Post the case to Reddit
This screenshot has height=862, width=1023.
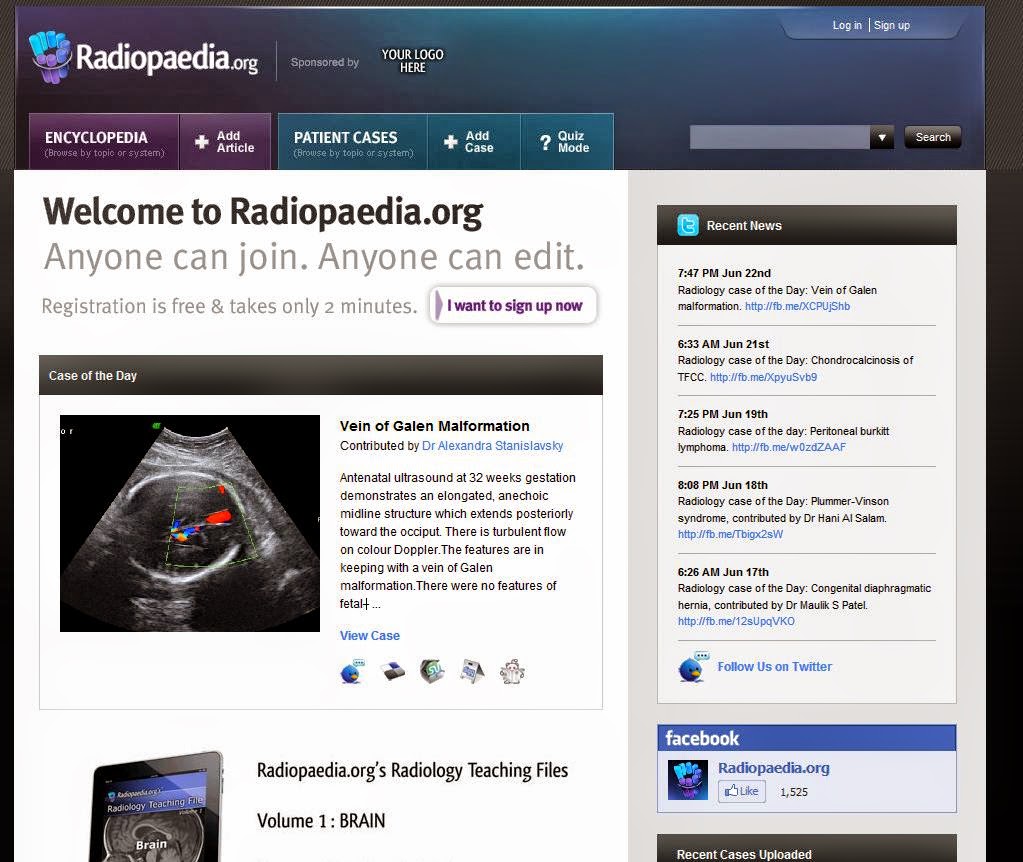pos(510,671)
